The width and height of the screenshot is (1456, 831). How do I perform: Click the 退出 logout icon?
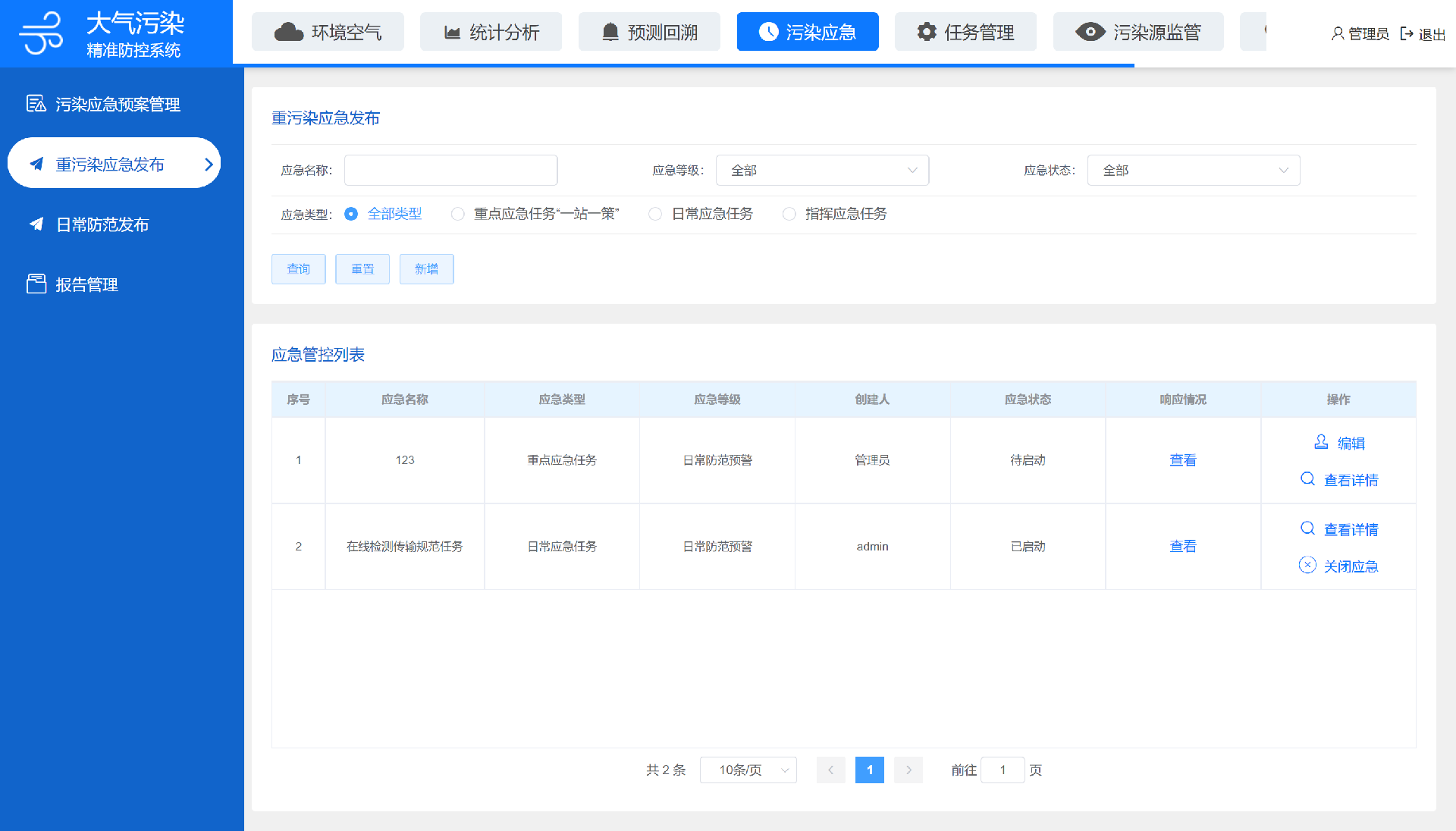(x=1407, y=33)
